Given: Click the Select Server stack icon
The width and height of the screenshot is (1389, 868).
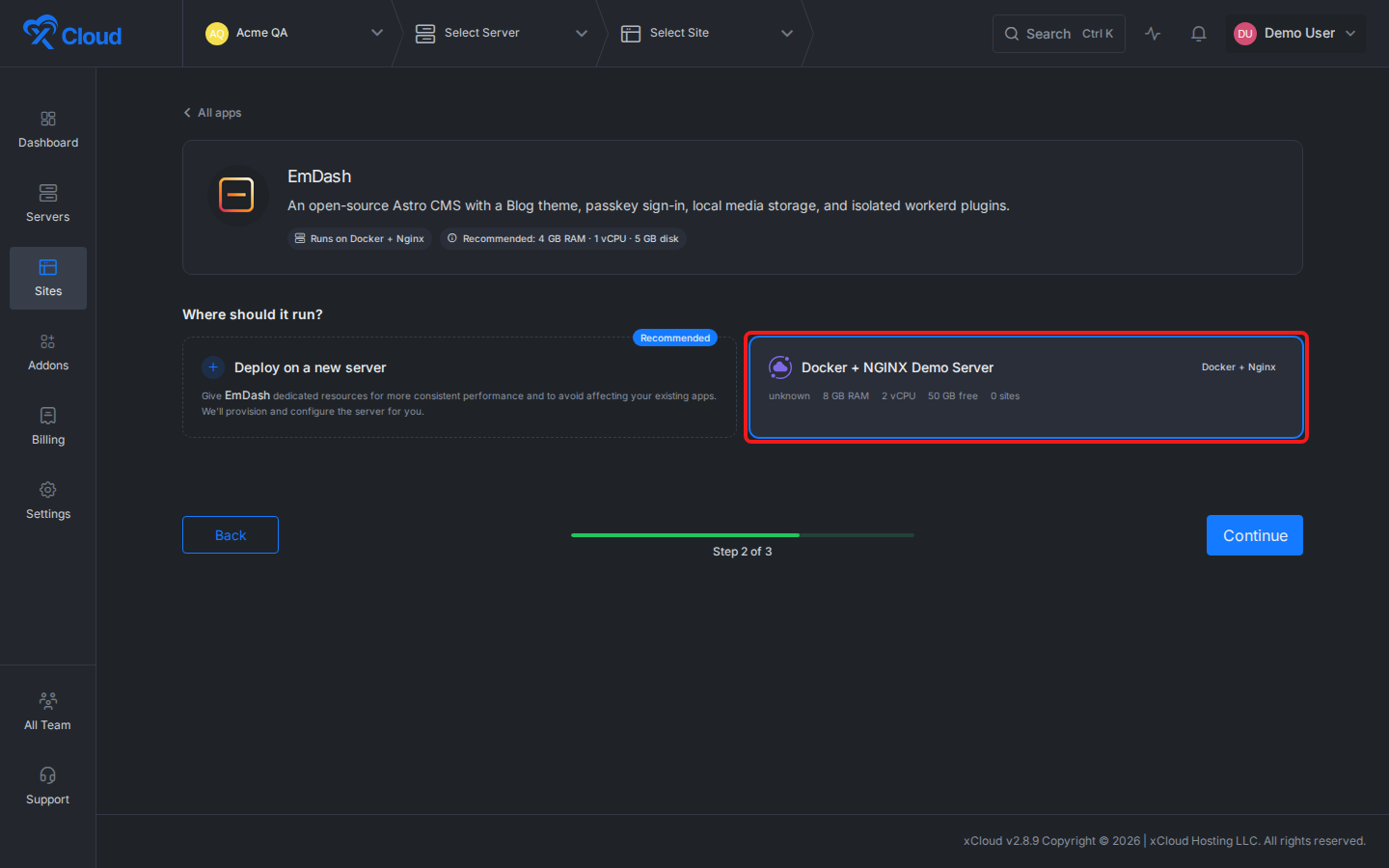Looking at the screenshot, I should click(x=425, y=34).
